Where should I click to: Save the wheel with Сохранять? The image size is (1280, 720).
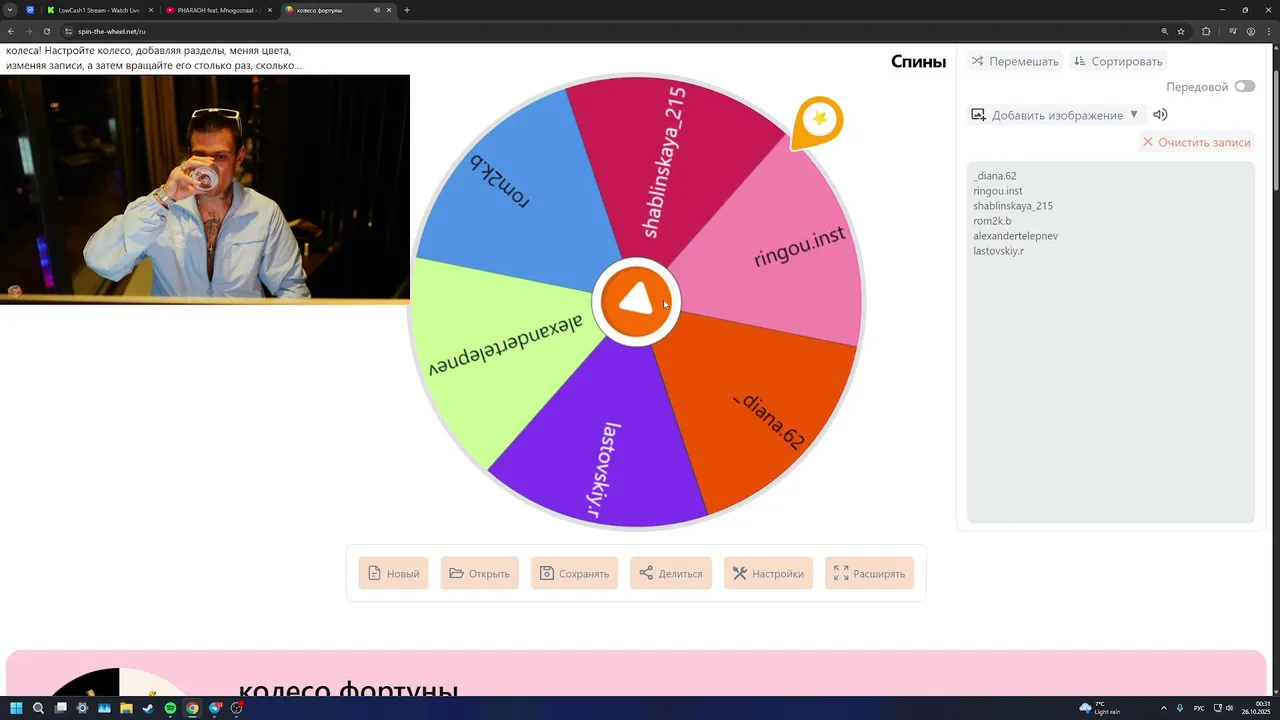pos(574,573)
